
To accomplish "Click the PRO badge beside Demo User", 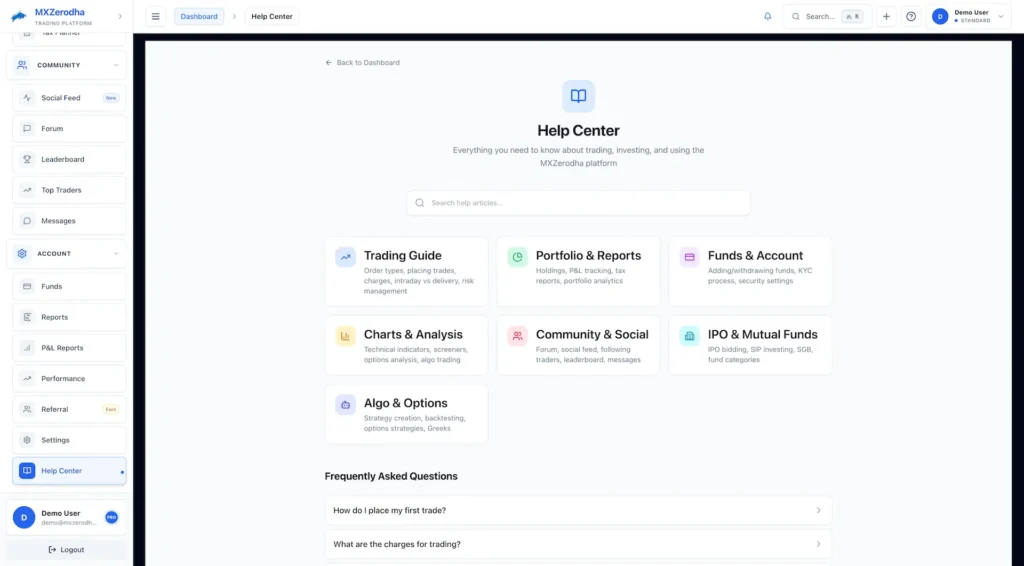I will coord(112,517).
